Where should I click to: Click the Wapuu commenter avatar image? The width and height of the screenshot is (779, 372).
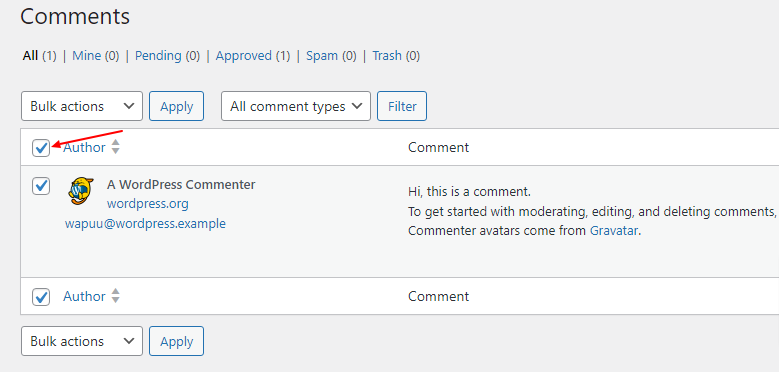coord(80,191)
